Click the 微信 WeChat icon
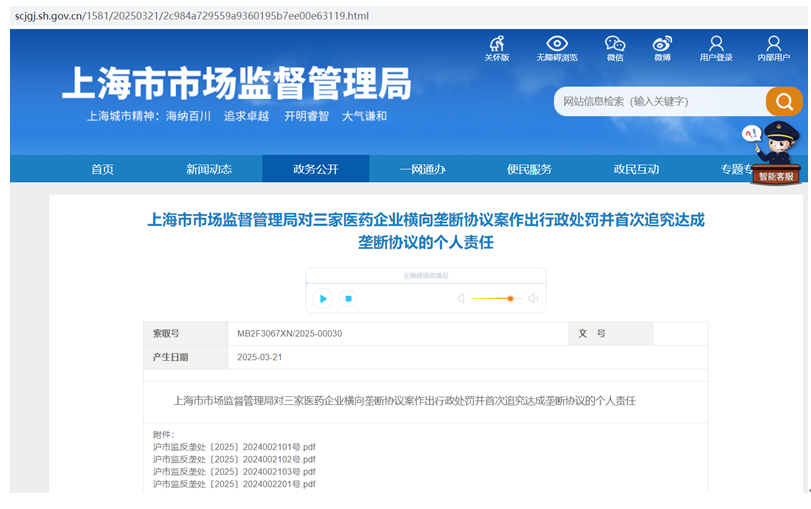 [615, 48]
